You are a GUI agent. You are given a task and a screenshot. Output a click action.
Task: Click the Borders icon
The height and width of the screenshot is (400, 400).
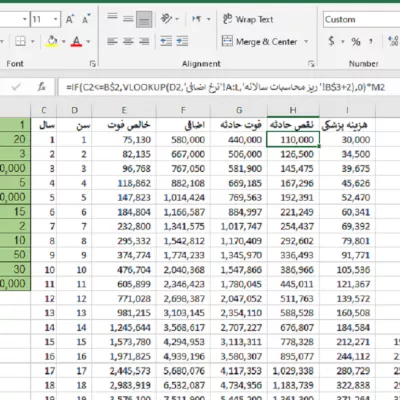click(21, 41)
